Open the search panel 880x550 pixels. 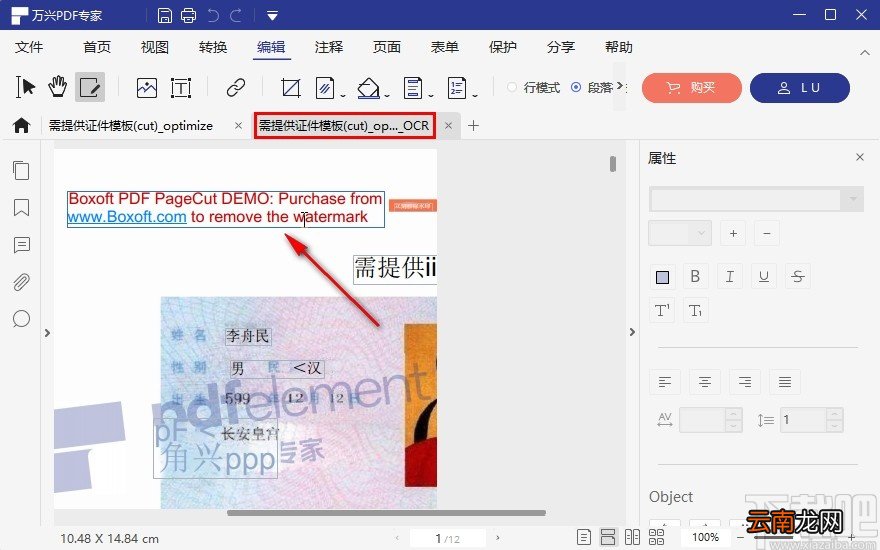21,319
